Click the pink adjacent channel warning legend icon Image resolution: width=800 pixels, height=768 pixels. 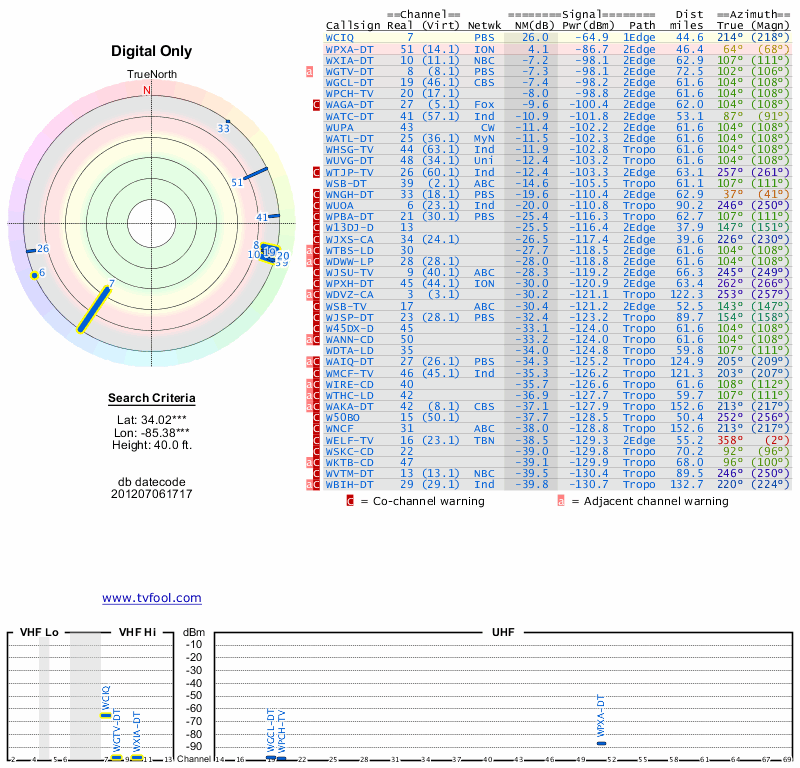pos(561,499)
